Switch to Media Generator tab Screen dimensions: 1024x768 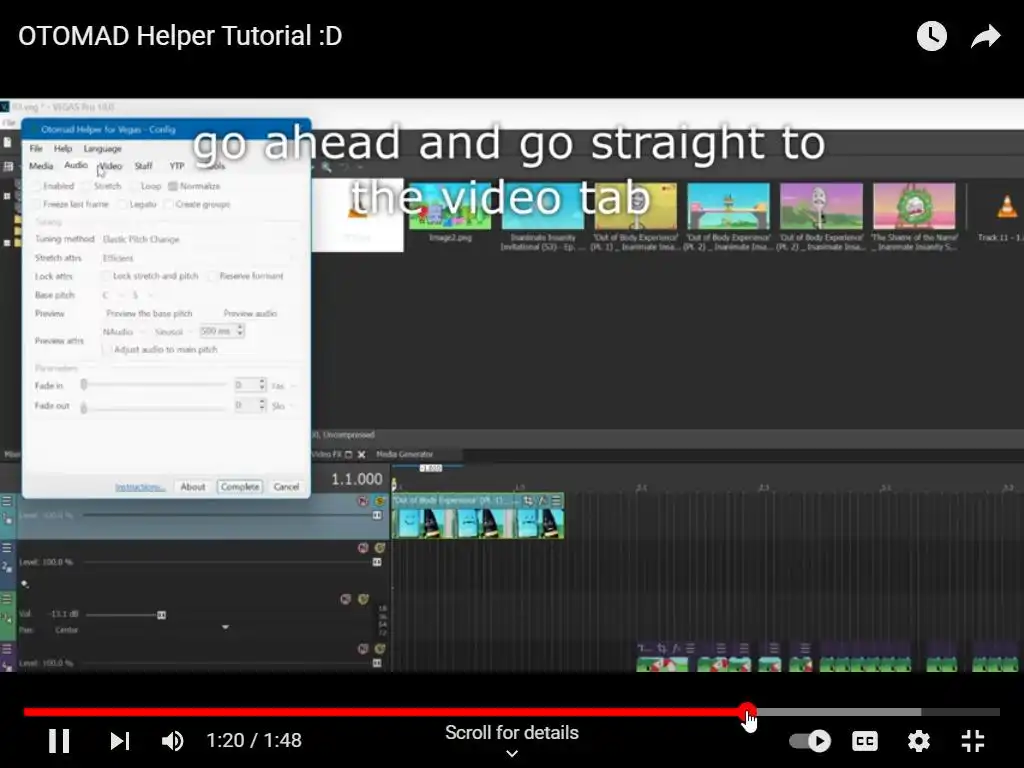pyautogui.click(x=404, y=454)
